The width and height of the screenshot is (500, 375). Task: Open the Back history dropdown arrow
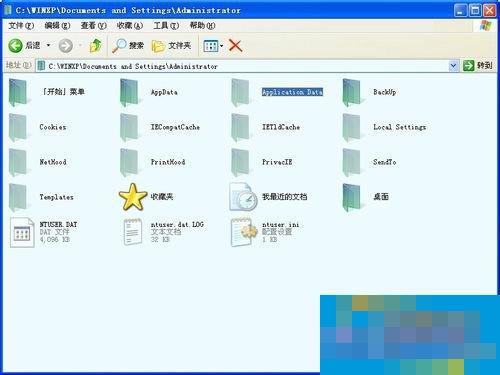(x=48, y=45)
